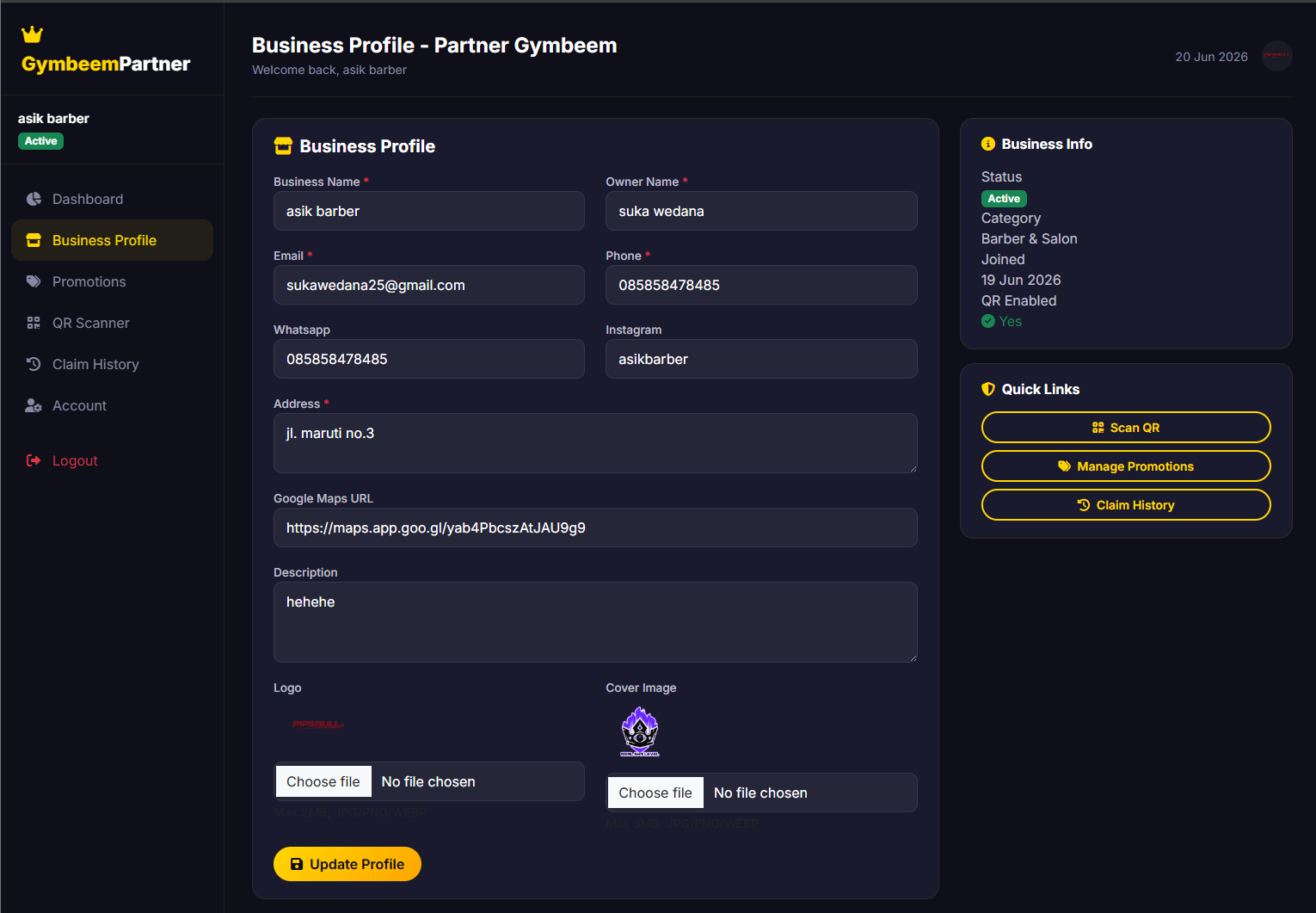Go to Promotions page
Screen dimensions: 1316x913
point(112,281)
